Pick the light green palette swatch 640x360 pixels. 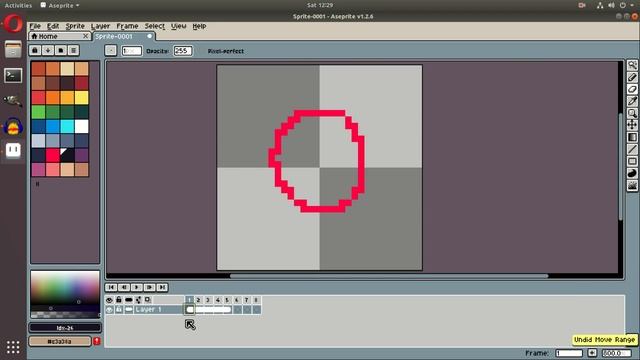tap(38, 112)
